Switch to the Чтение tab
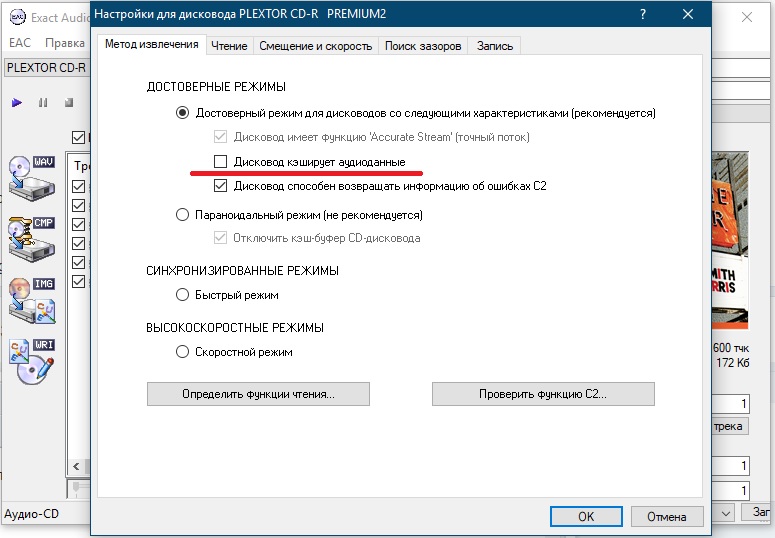 (x=229, y=45)
